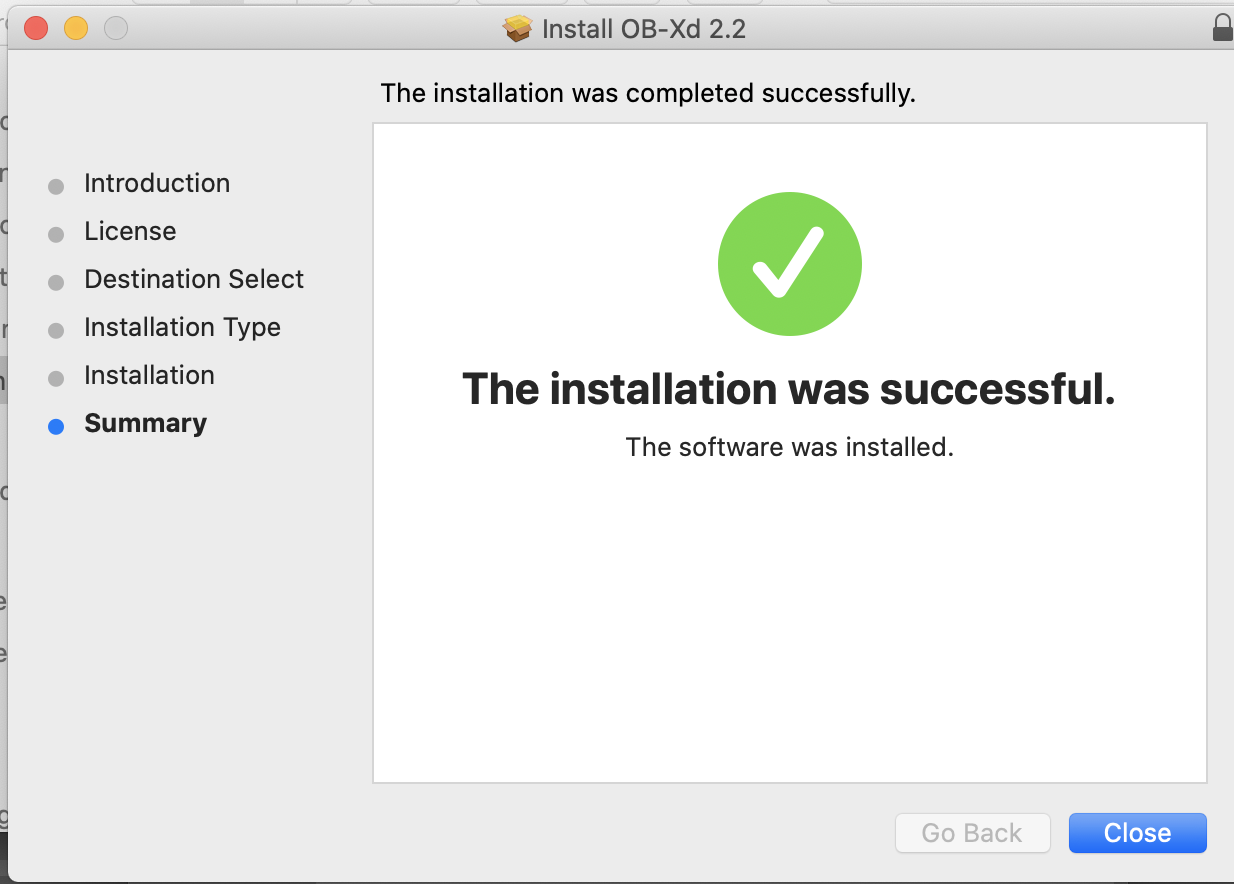Click the red window close button

[x=36, y=28]
